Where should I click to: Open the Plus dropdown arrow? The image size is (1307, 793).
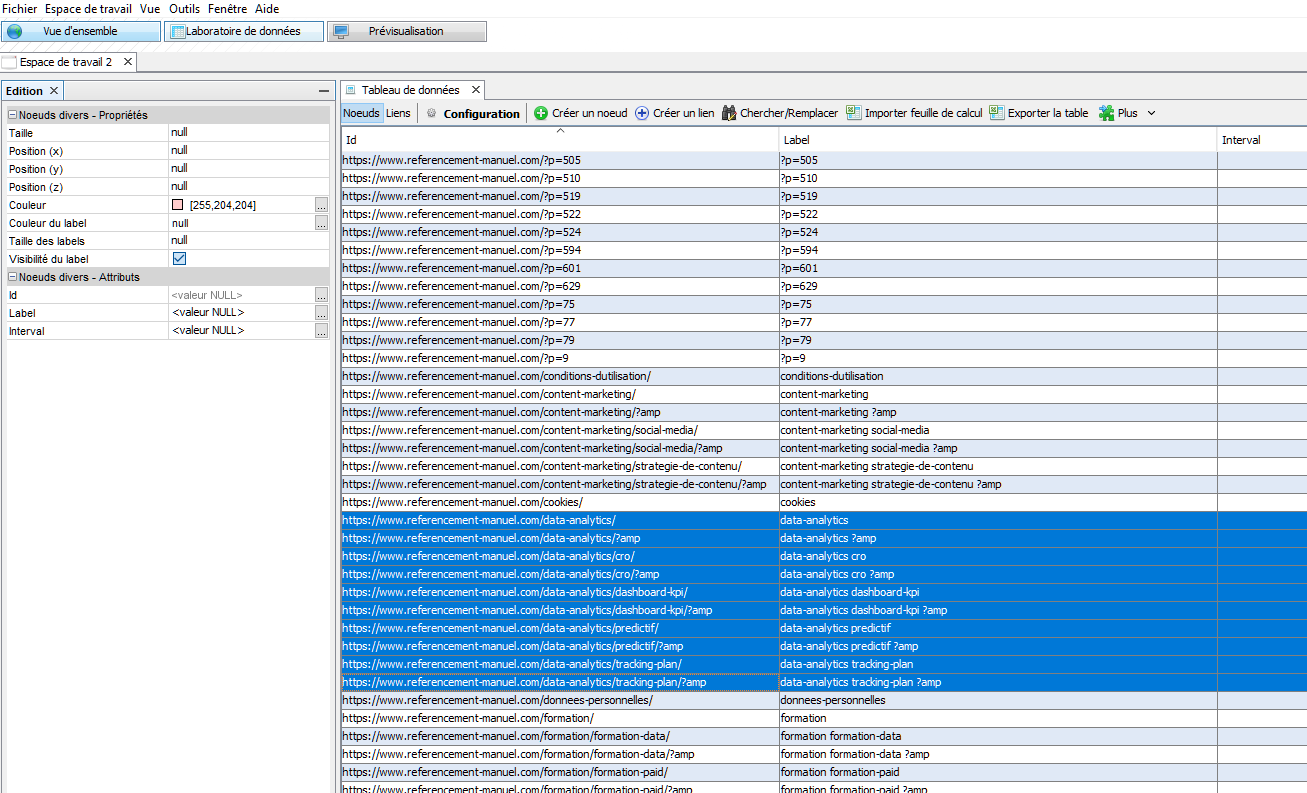click(1151, 113)
